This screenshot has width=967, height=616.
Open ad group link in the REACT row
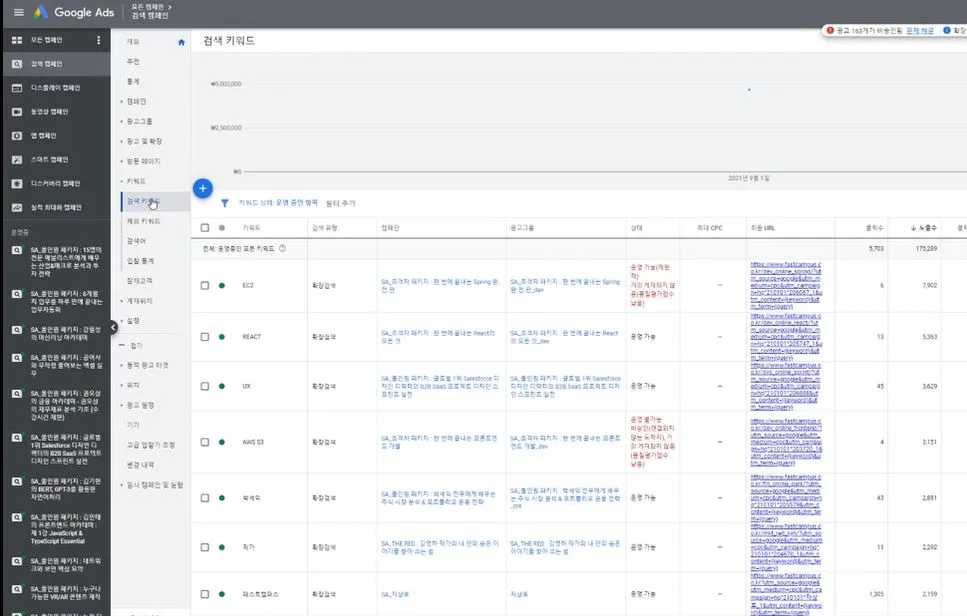(564, 337)
